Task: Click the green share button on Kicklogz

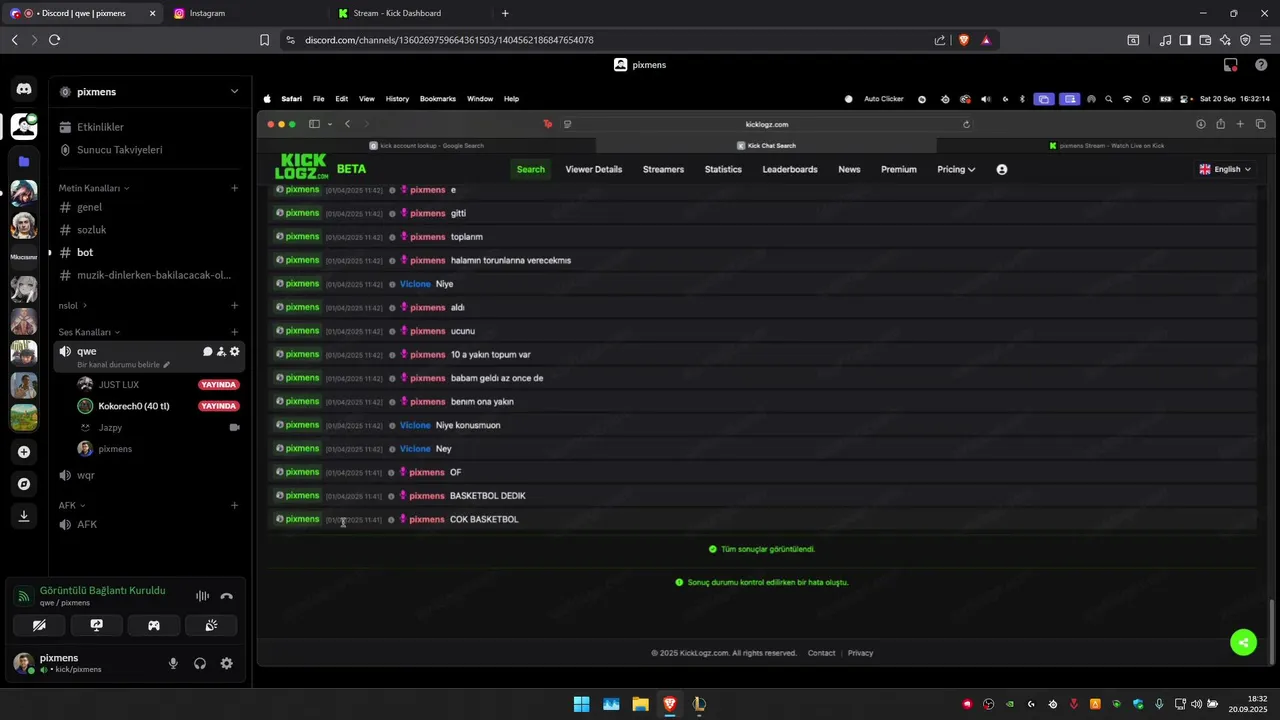Action: pos(1243,642)
